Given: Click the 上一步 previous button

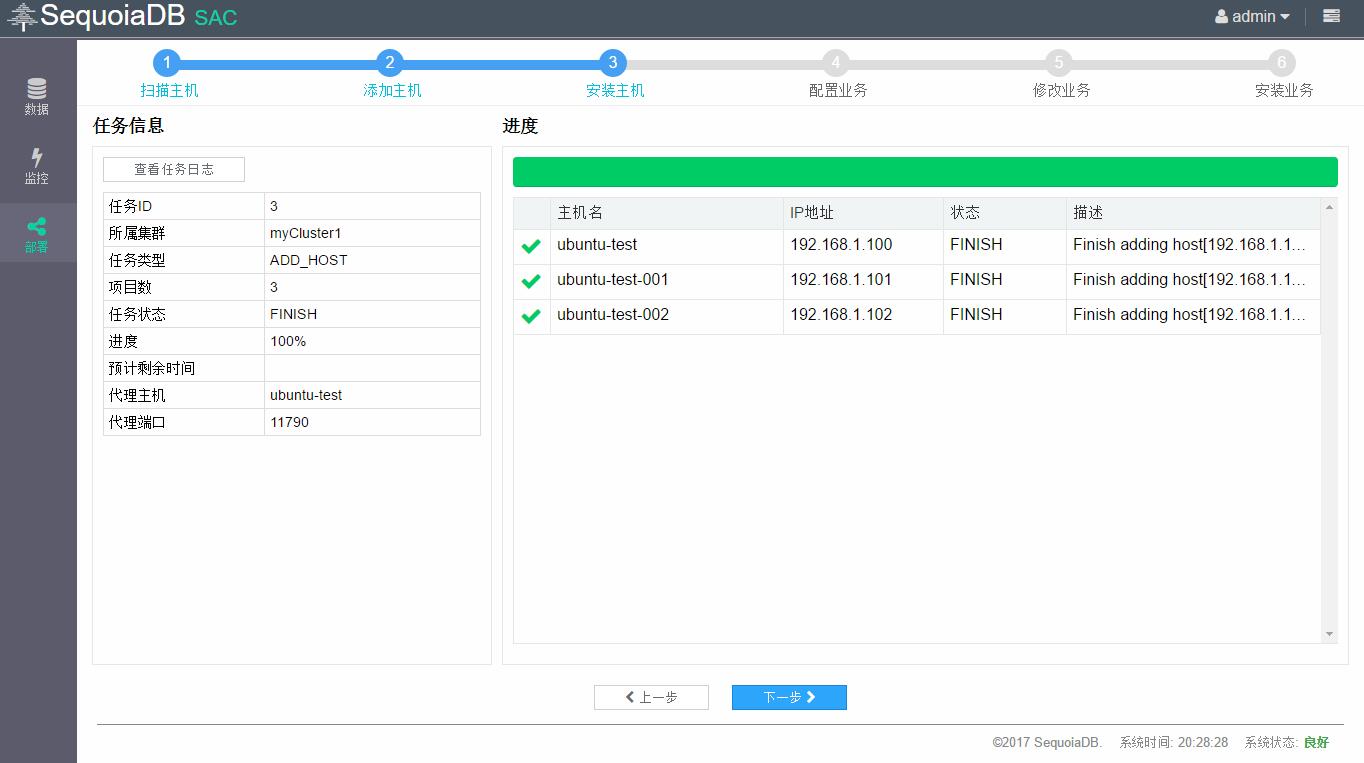Looking at the screenshot, I should pos(651,697).
